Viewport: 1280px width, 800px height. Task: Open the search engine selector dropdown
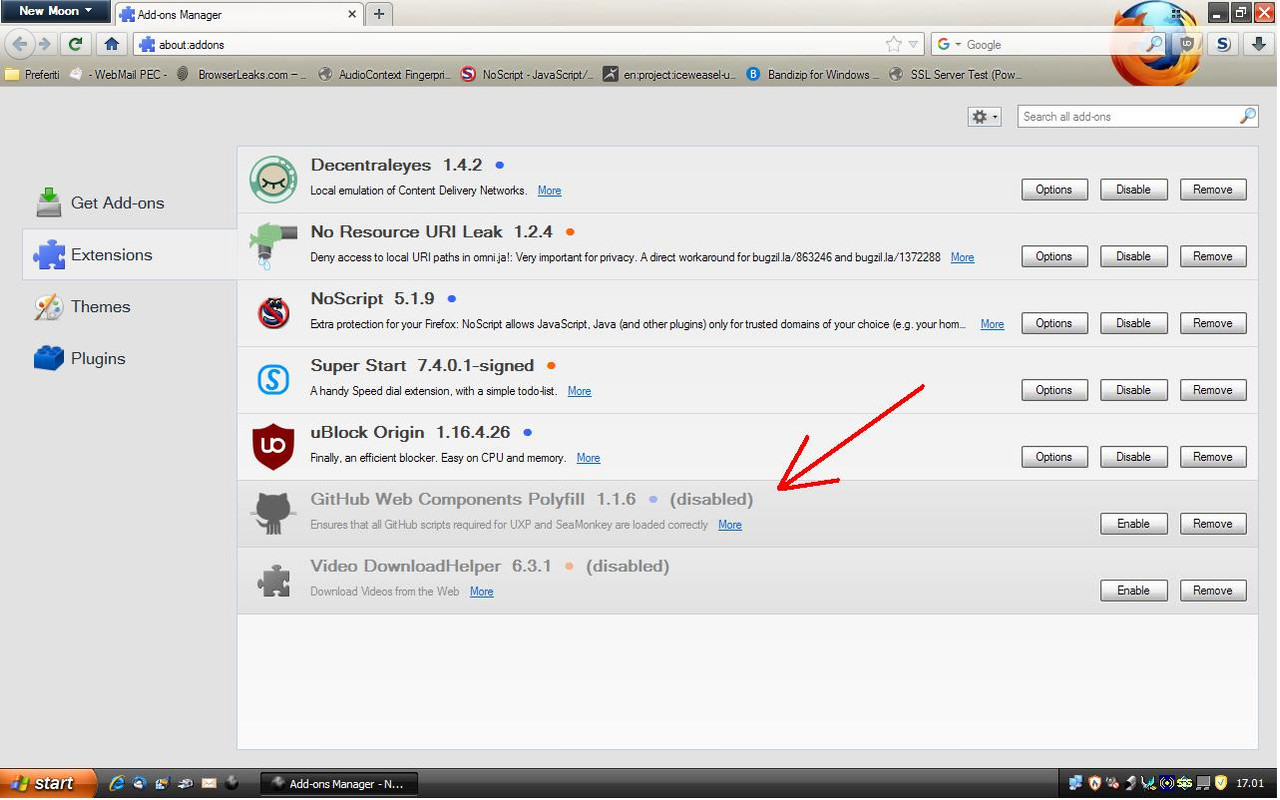948,44
